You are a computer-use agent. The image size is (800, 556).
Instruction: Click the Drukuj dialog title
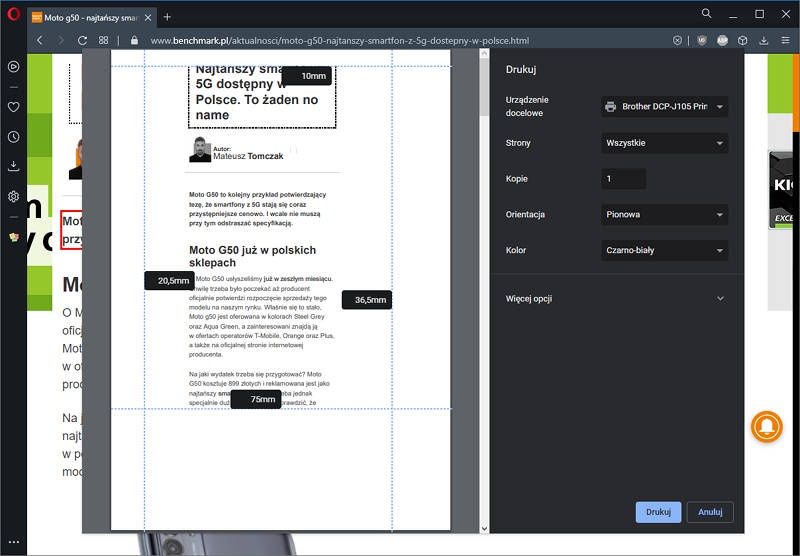click(521, 69)
